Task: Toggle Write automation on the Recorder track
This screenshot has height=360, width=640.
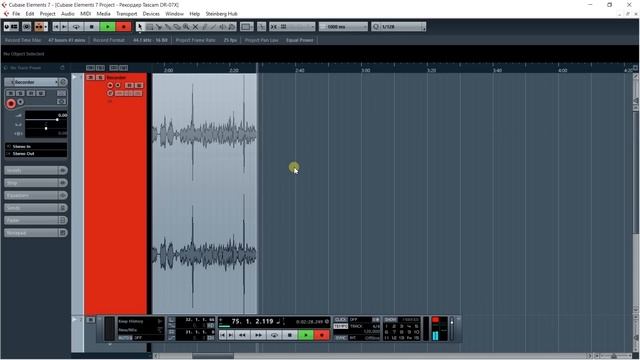Action: coord(139,85)
